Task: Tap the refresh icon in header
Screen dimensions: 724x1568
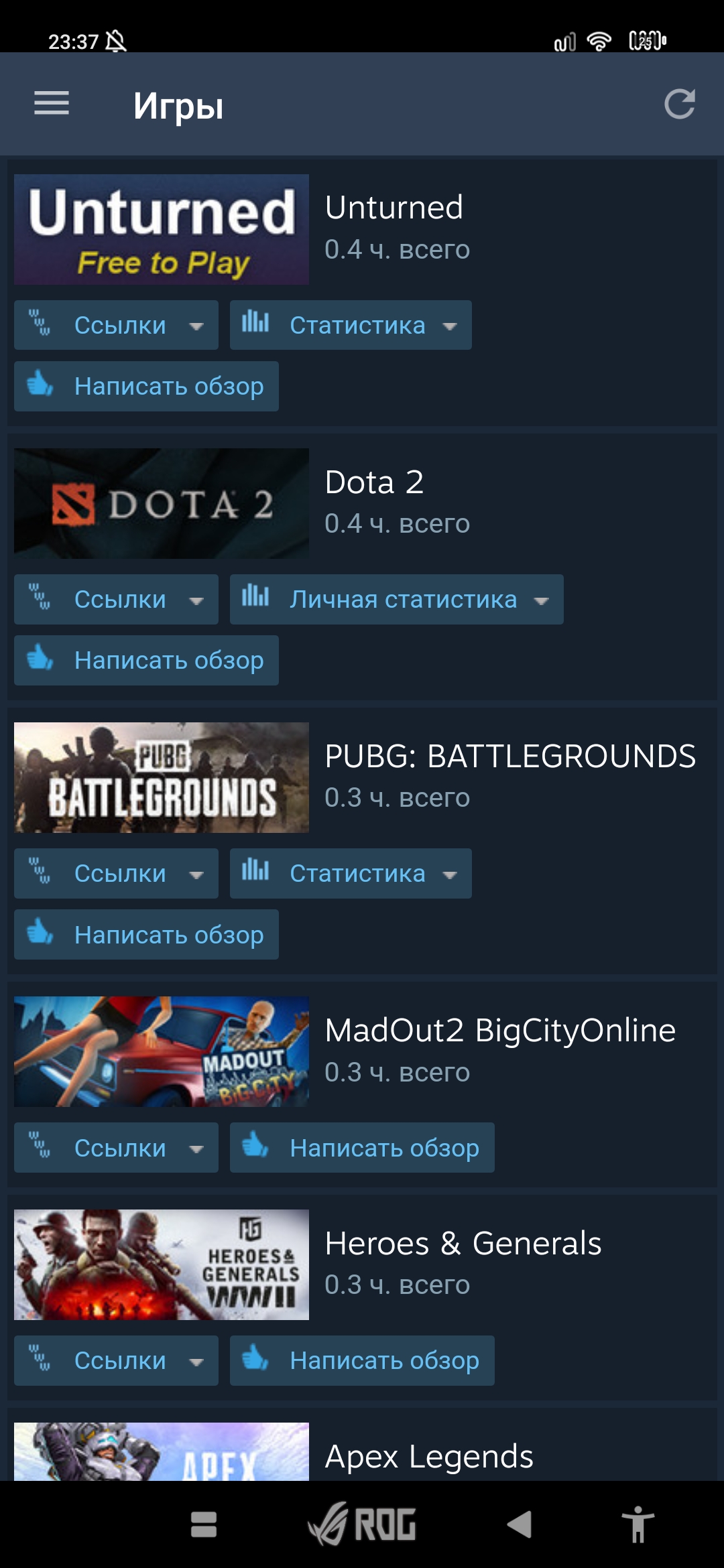Action: point(679,104)
